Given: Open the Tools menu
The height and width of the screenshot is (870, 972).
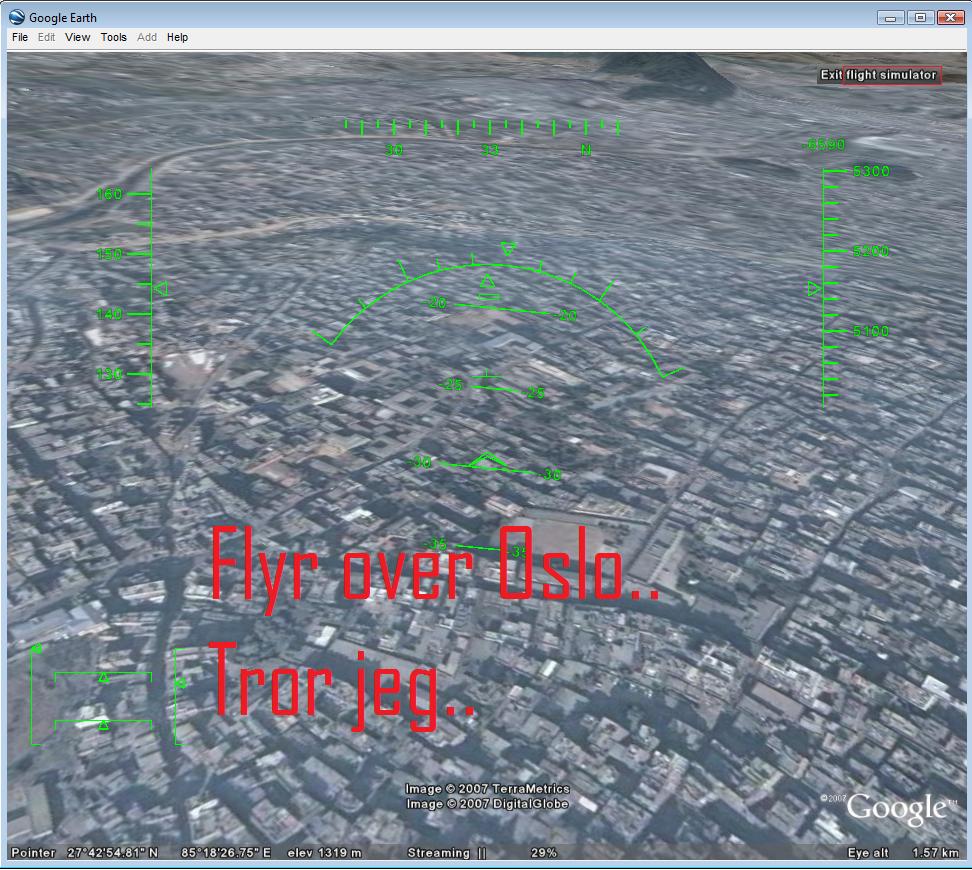Looking at the screenshot, I should [x=113, y=37].
